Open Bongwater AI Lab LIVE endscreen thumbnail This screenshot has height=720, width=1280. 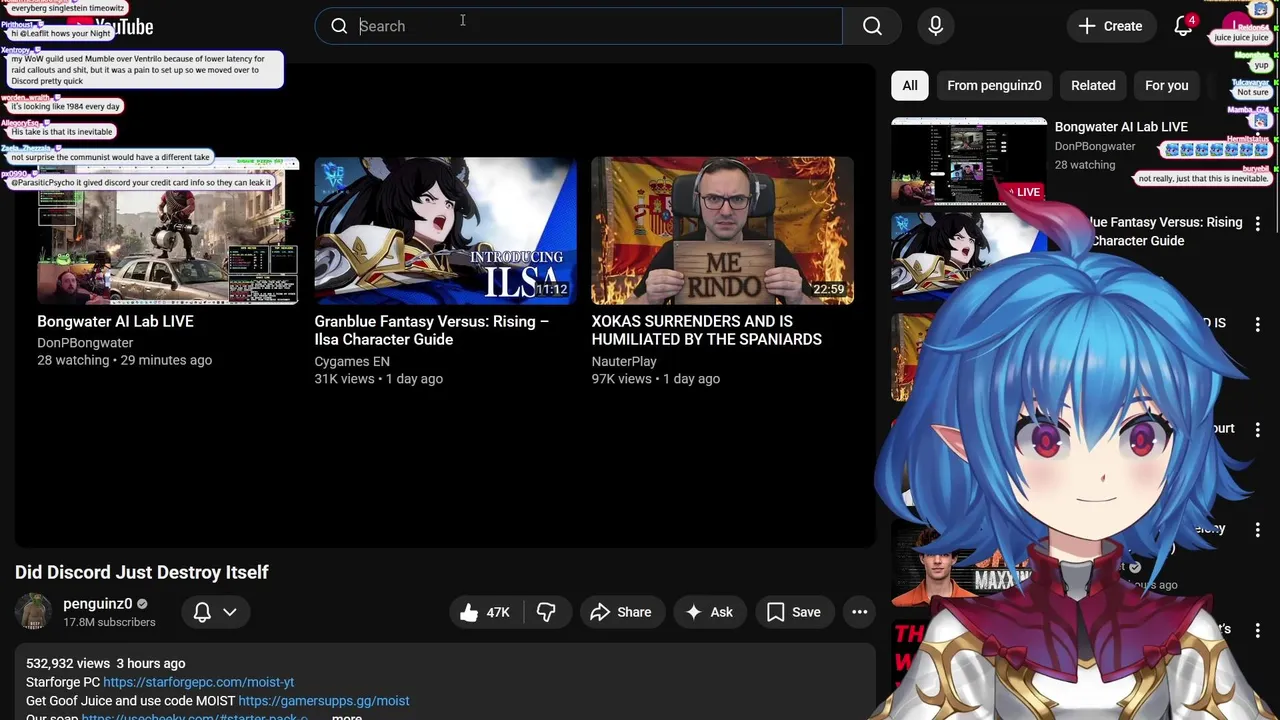tap(168, 230)
